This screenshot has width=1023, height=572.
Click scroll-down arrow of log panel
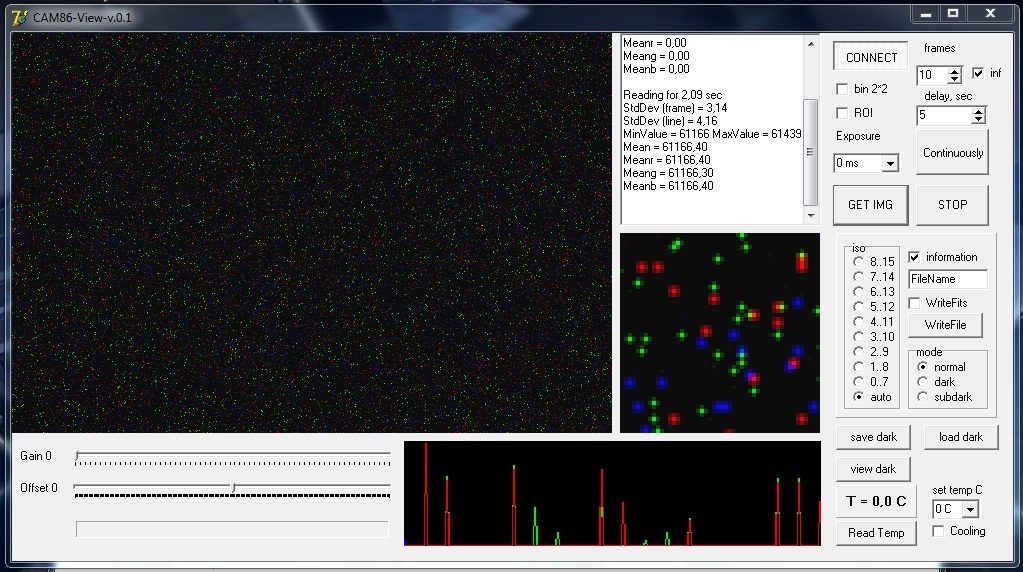pyautogui.click(x=811, y=216)
